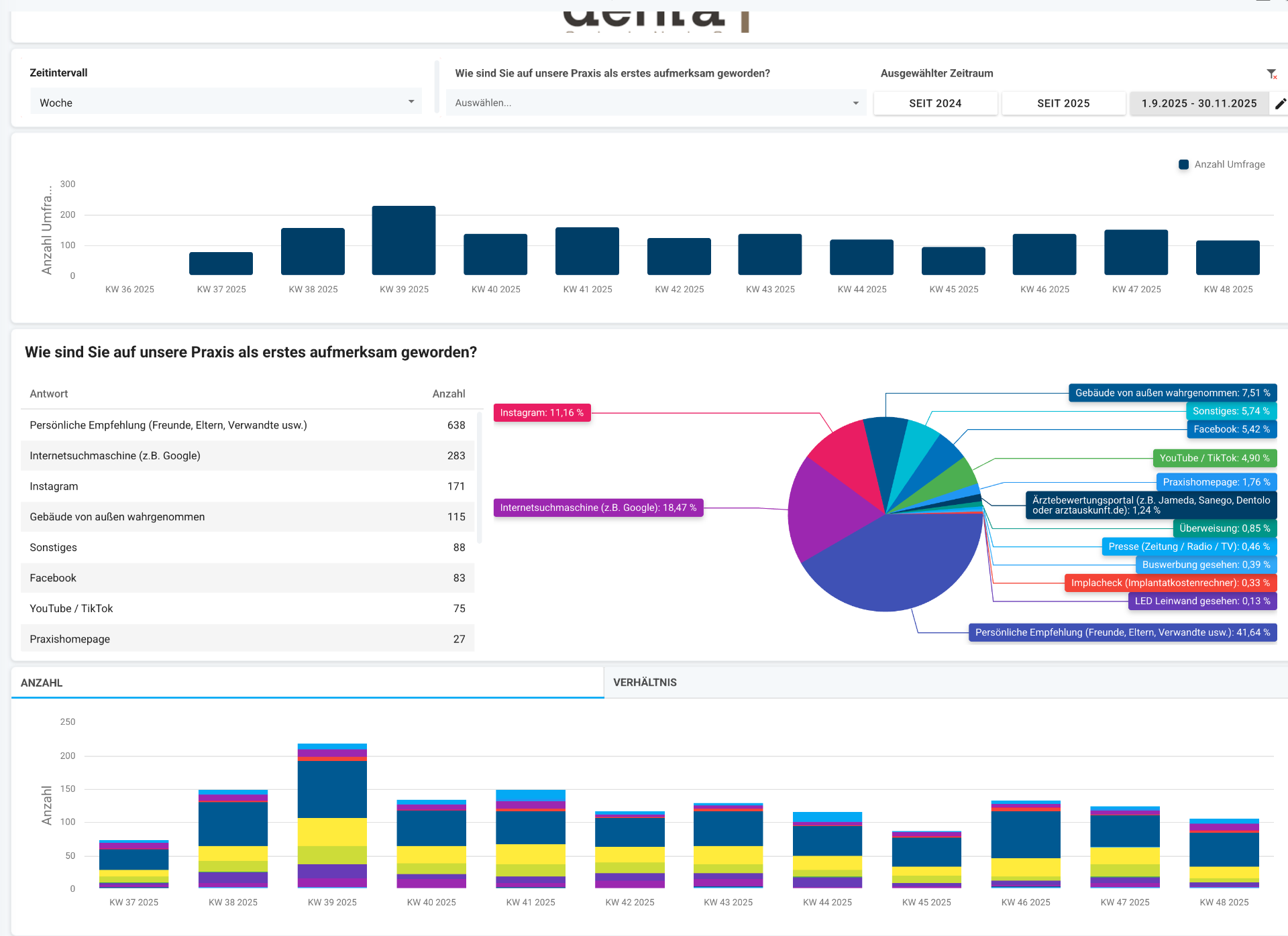Choose the 1.9.2025 - 30.11.2025 period
This screenshot has width=1288, height=936.
click(1199, 103)
